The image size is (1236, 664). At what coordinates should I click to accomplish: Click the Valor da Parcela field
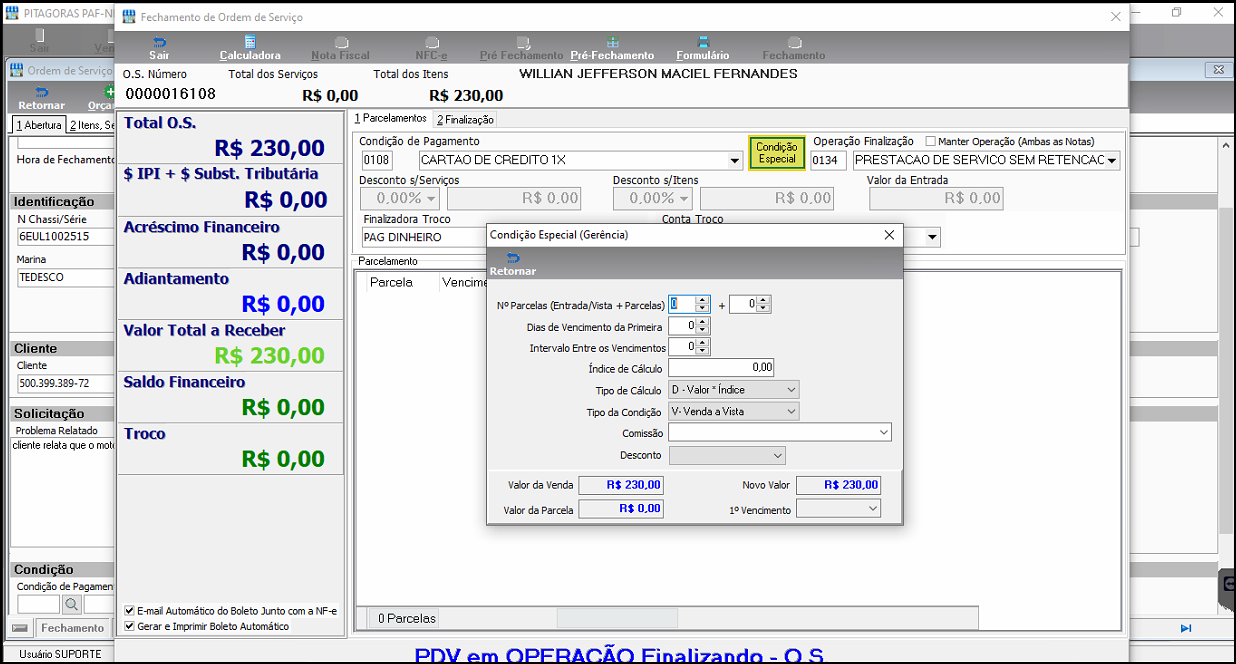(620, 509)
